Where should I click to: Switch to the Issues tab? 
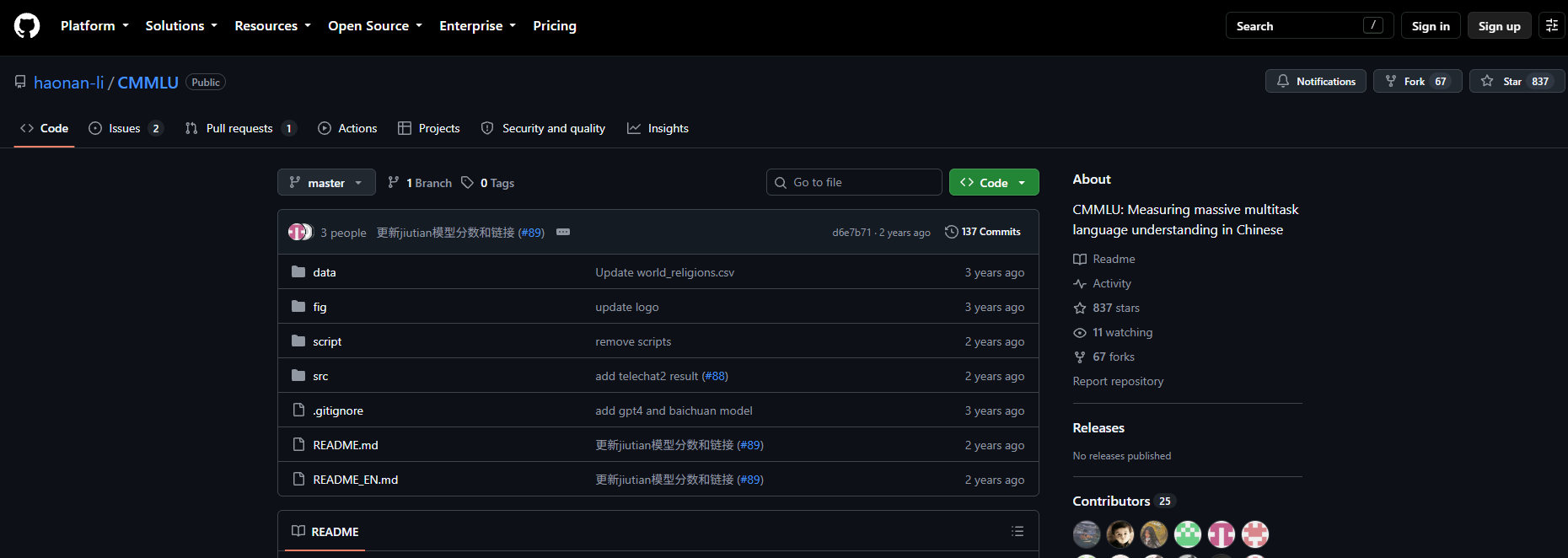pos(126,128)
